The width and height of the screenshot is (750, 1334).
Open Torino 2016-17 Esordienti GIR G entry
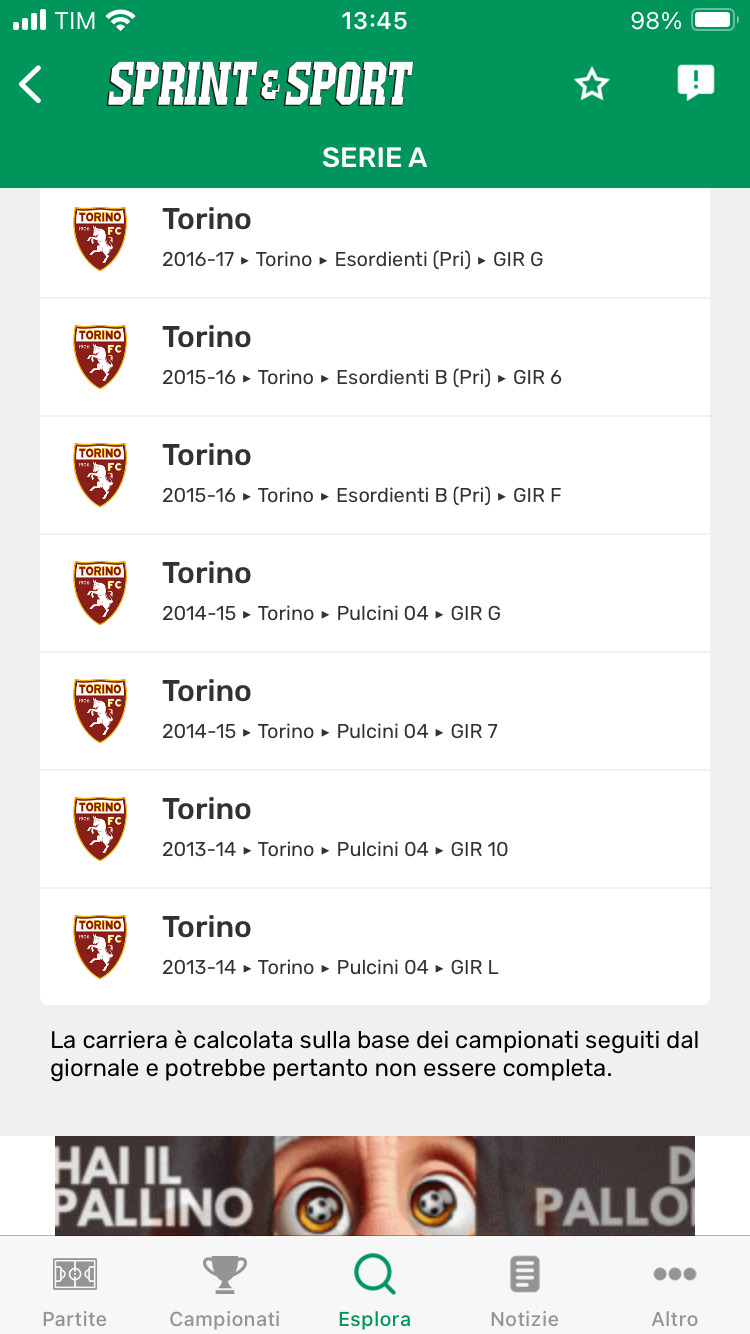point(375,239)
